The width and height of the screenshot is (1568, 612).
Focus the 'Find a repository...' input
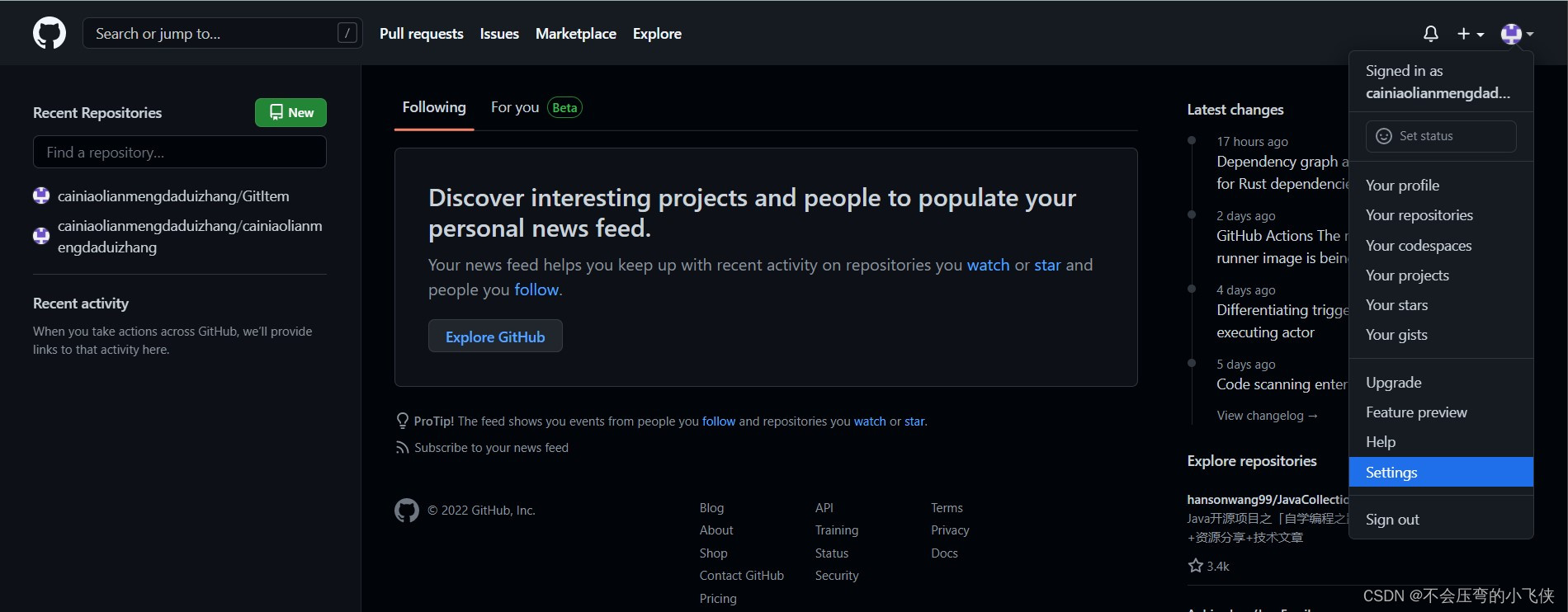tap(180, 152)
